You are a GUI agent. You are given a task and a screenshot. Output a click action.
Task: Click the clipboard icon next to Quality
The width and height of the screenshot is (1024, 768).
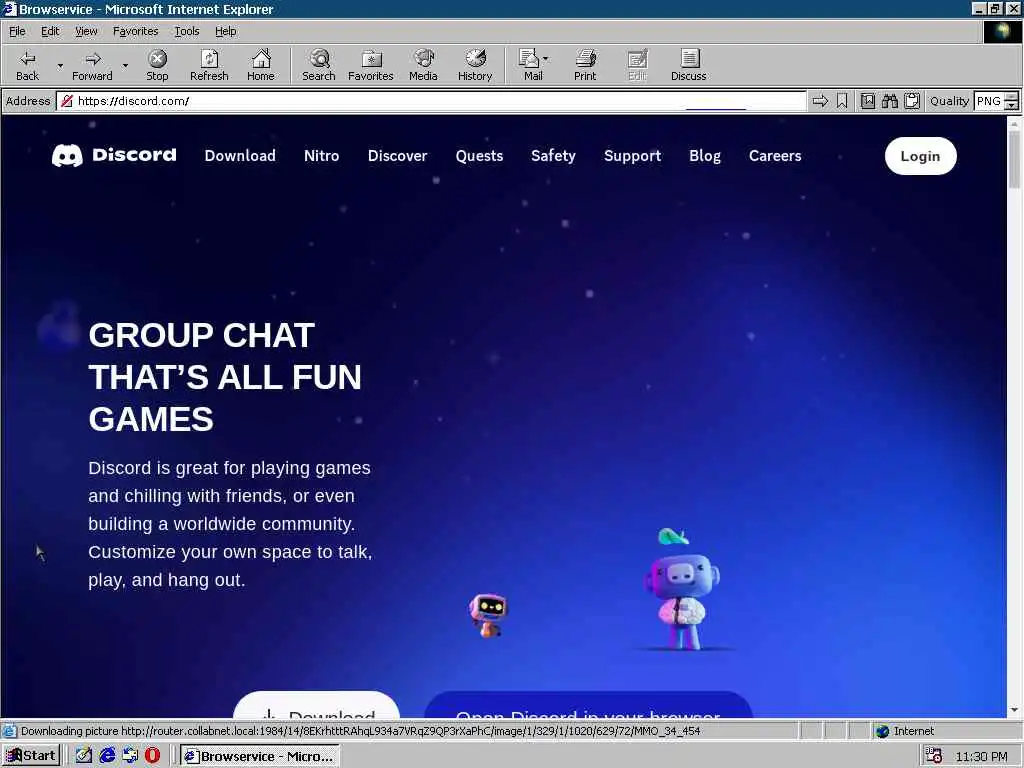point(912,101)
